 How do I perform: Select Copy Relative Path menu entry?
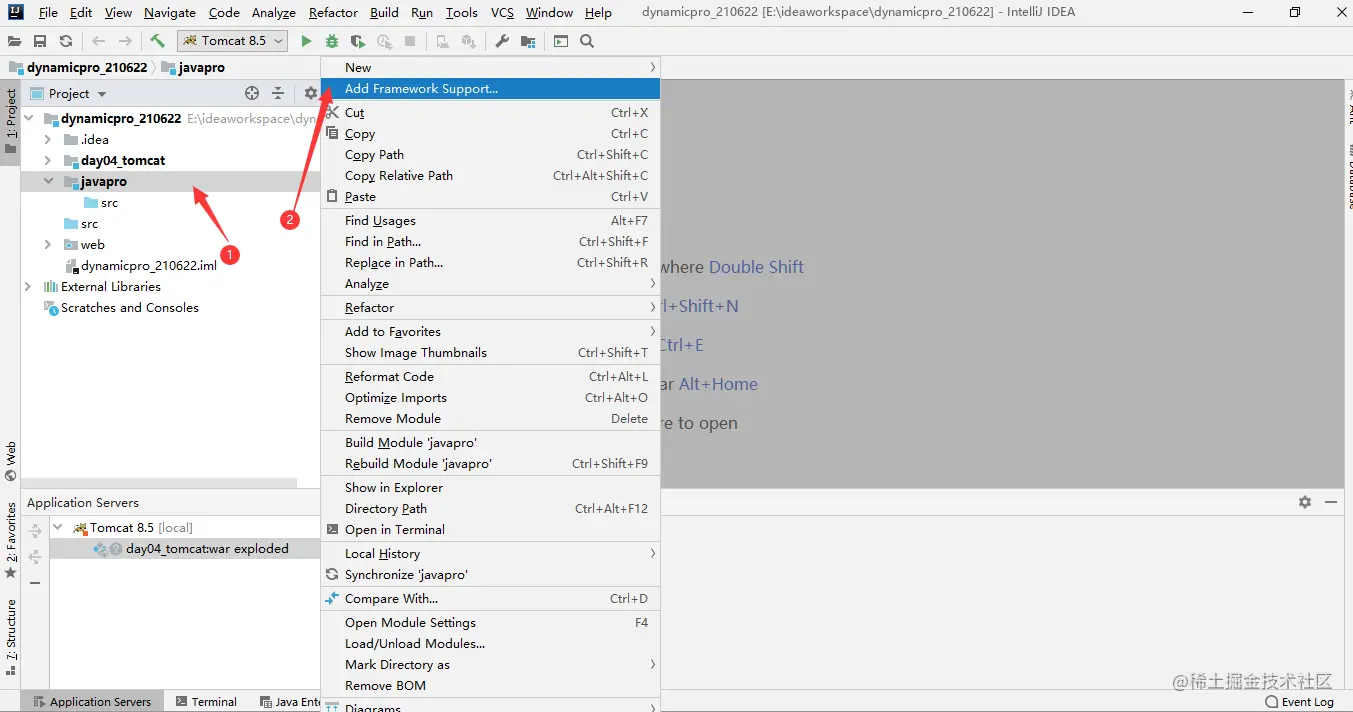[490, 175]
